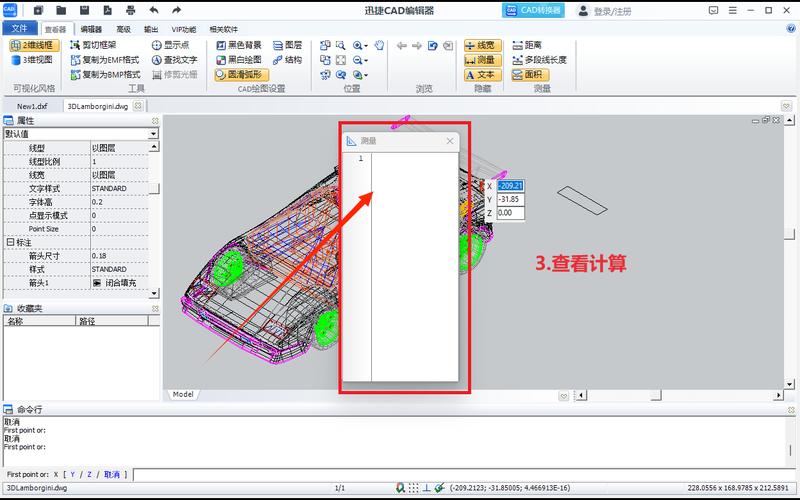Undo the last action
Viewport: 800px width, 500px height.
154,10
